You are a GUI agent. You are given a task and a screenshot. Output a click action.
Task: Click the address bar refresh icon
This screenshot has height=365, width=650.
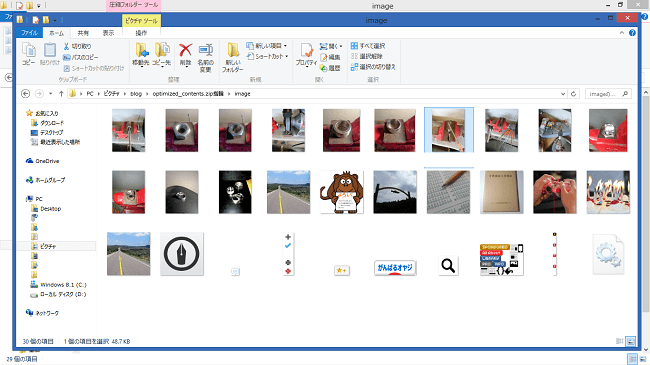(x=573, y=94)
